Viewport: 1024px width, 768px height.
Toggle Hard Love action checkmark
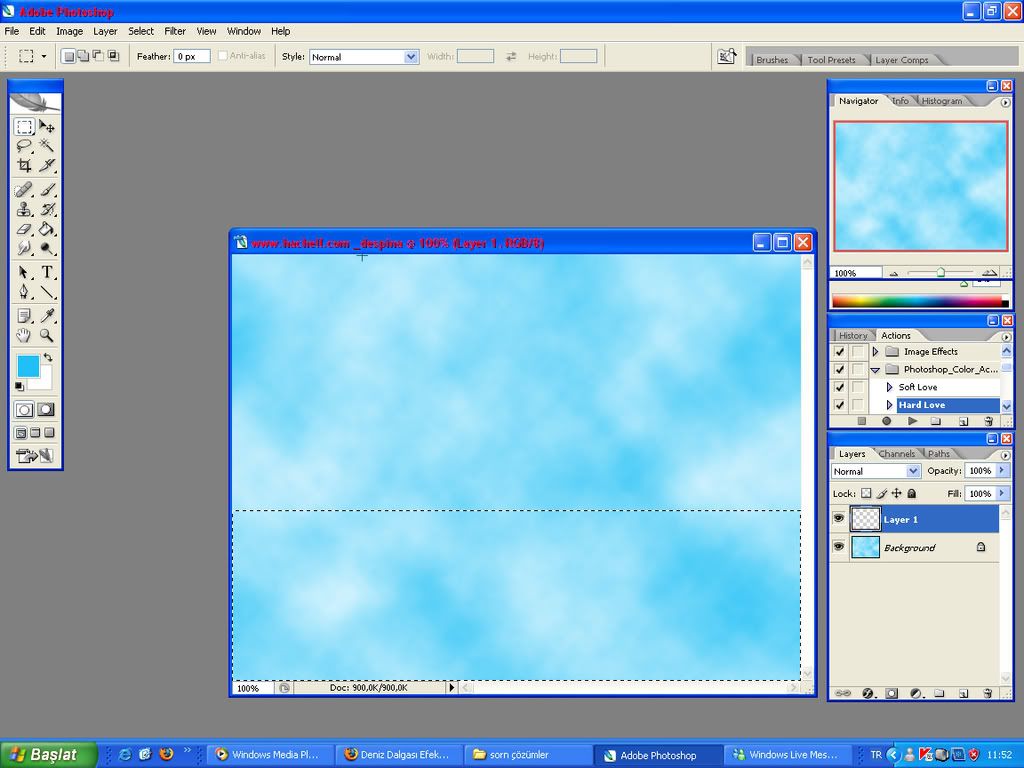(840, 405)
